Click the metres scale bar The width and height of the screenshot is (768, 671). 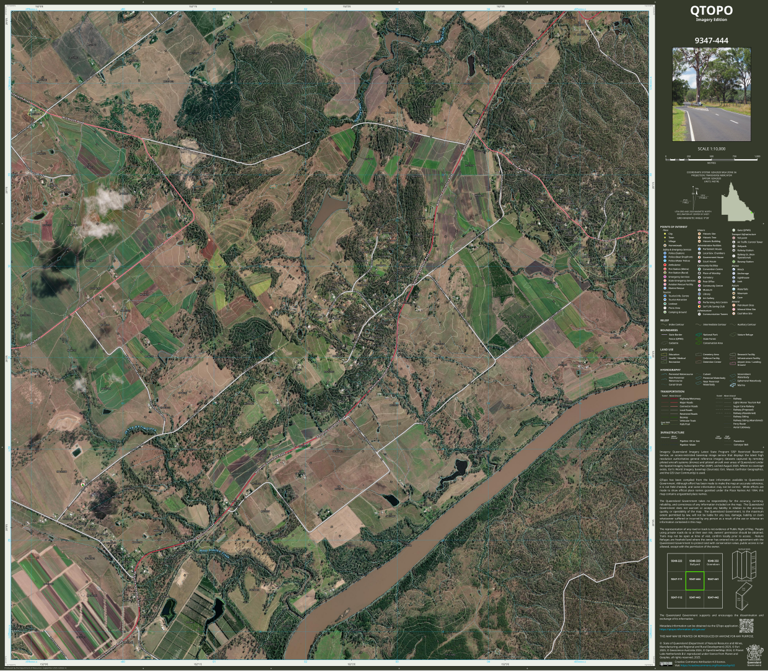(713, 159)
